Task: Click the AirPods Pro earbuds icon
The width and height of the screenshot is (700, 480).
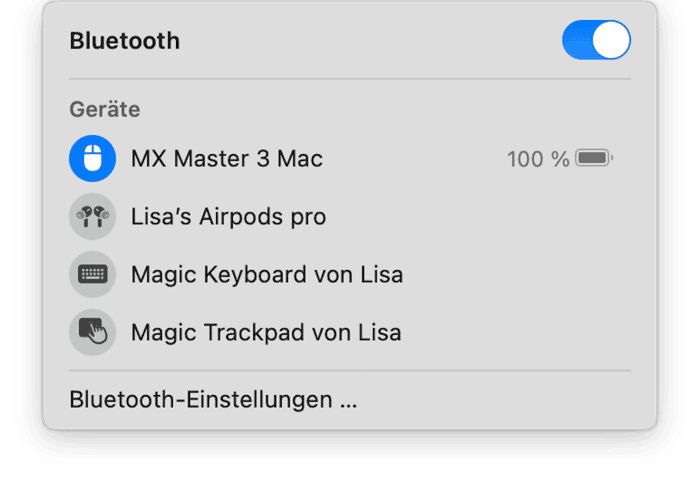Action: 92,217
